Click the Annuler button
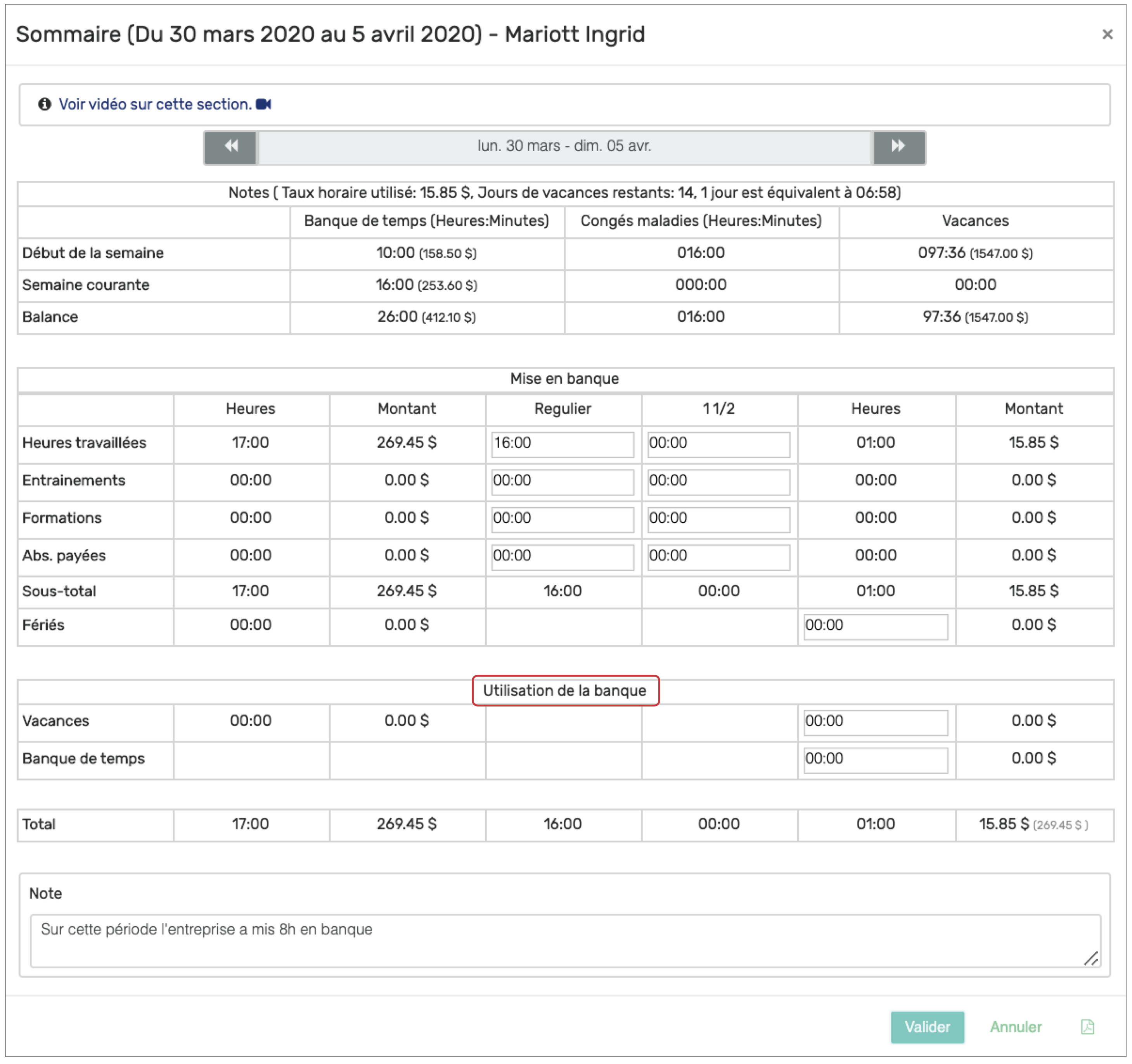Viewport: 1132px width, 1064px height. [1015, 1027]
